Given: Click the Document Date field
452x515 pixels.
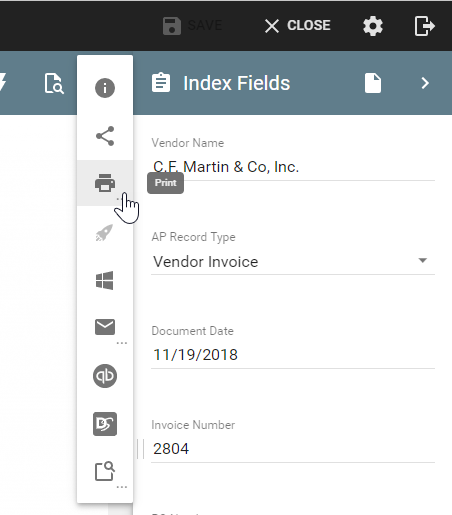Looking at the screenshot, I should (293, 355).
